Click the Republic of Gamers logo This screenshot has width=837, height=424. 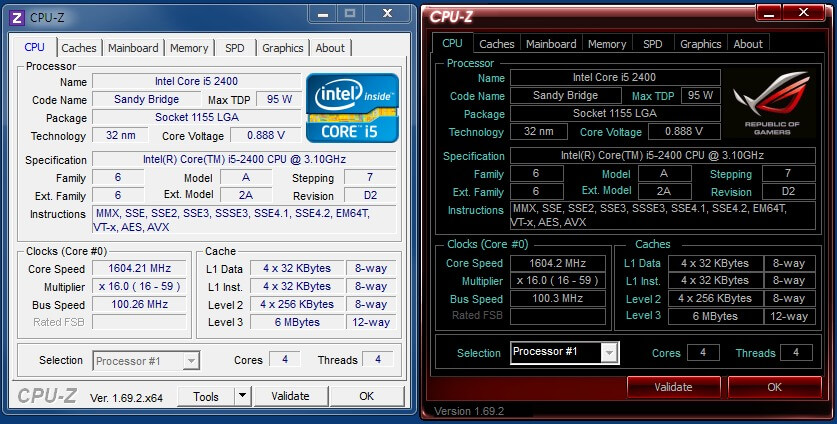pyautogui.click(x=772, y=104)
